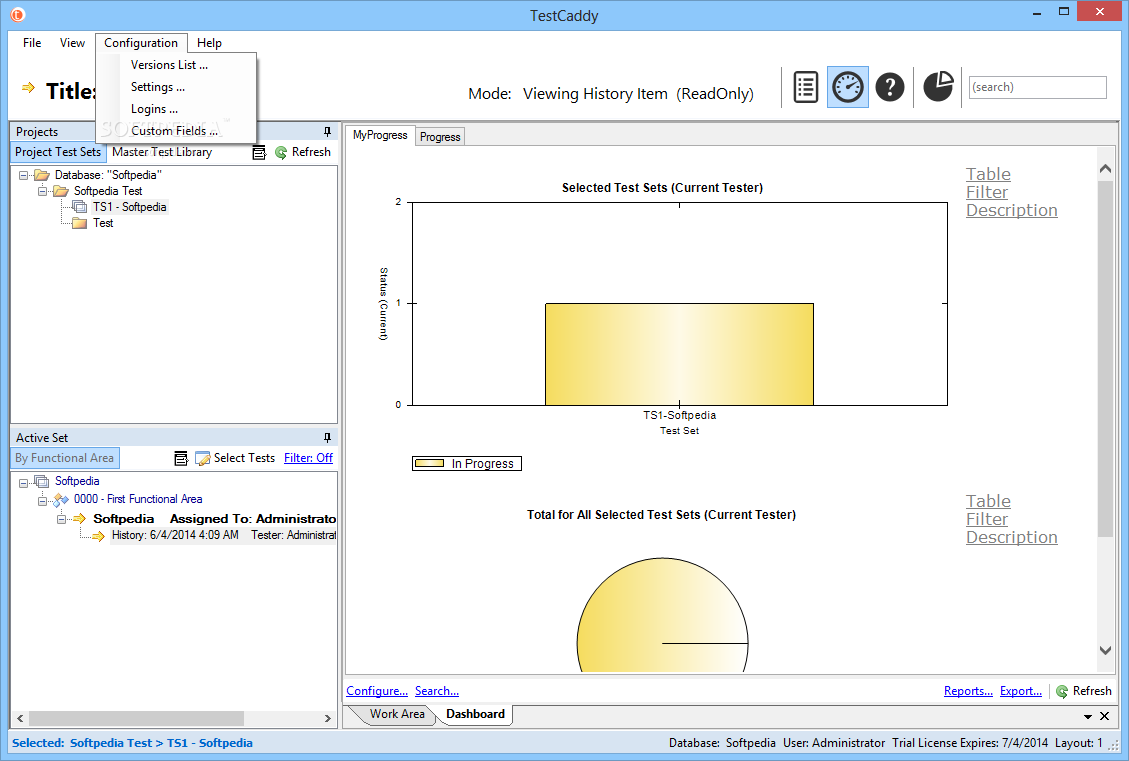Image resolution: width=1129 pixels, height=761 pixels.
Task: Open the File menu
Action: point(32,42)
